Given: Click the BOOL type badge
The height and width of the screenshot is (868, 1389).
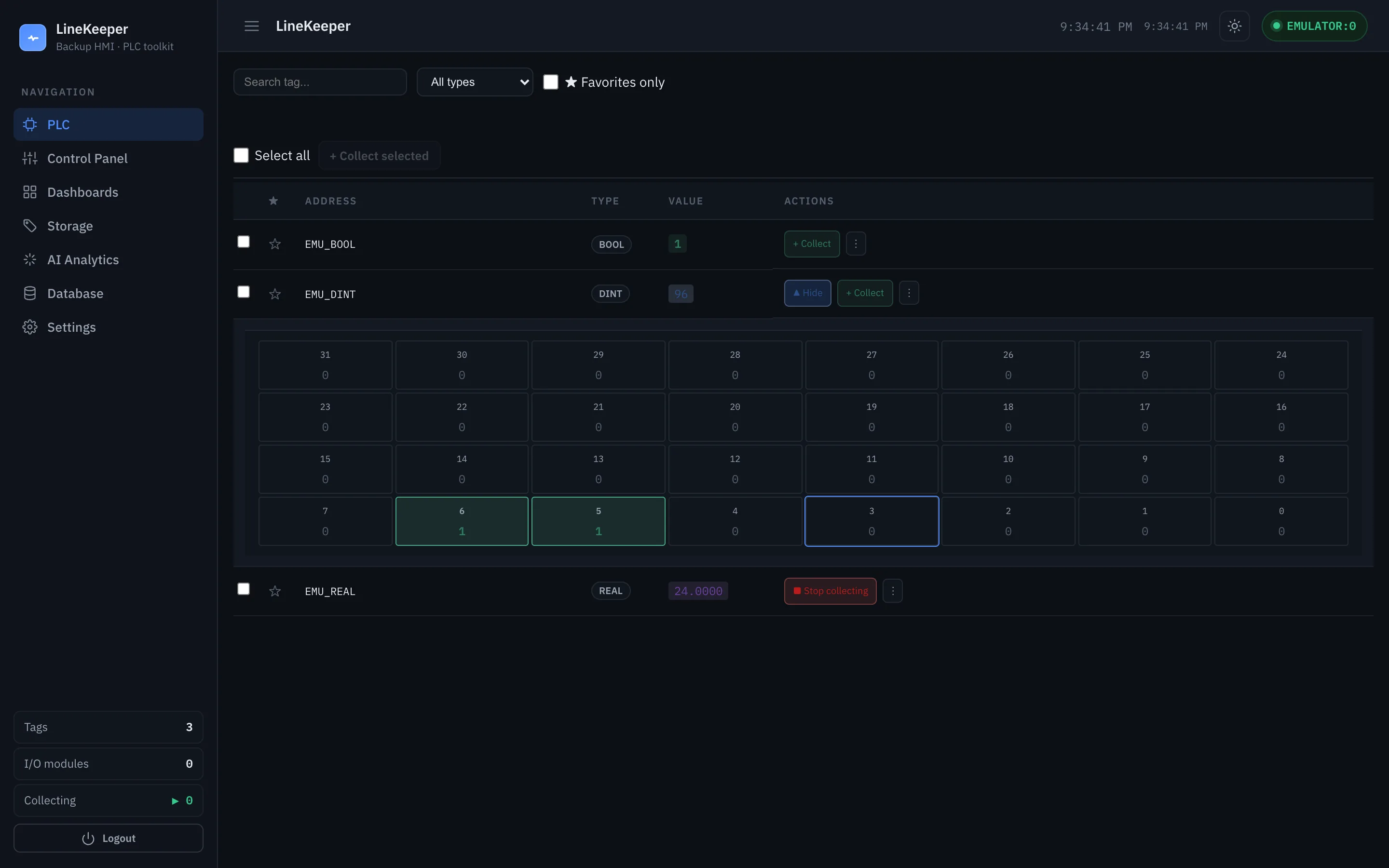Looking at the screenshot, I should pyautogui.click(x=611, y=244).
